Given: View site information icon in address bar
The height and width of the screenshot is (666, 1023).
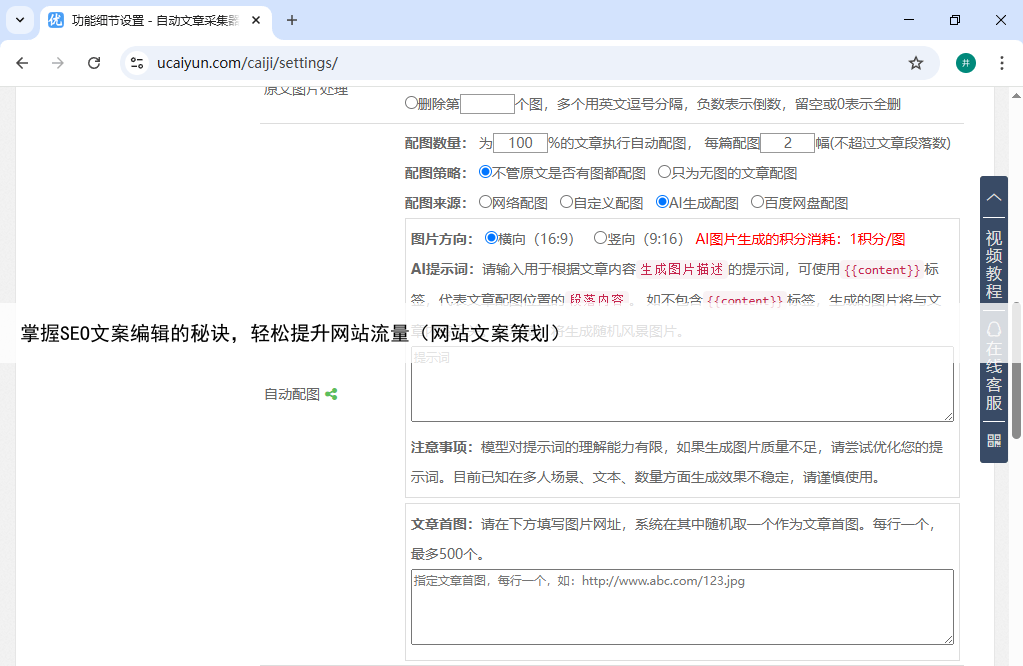Looking at the screenshot, I should coord(137,63).
